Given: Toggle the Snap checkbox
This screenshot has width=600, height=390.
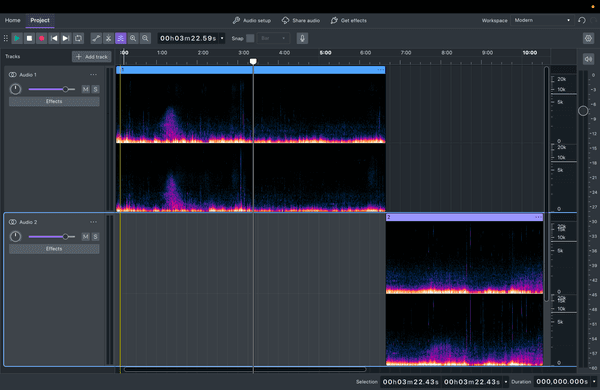Looking at the screenshot, I should pos(250,38).
